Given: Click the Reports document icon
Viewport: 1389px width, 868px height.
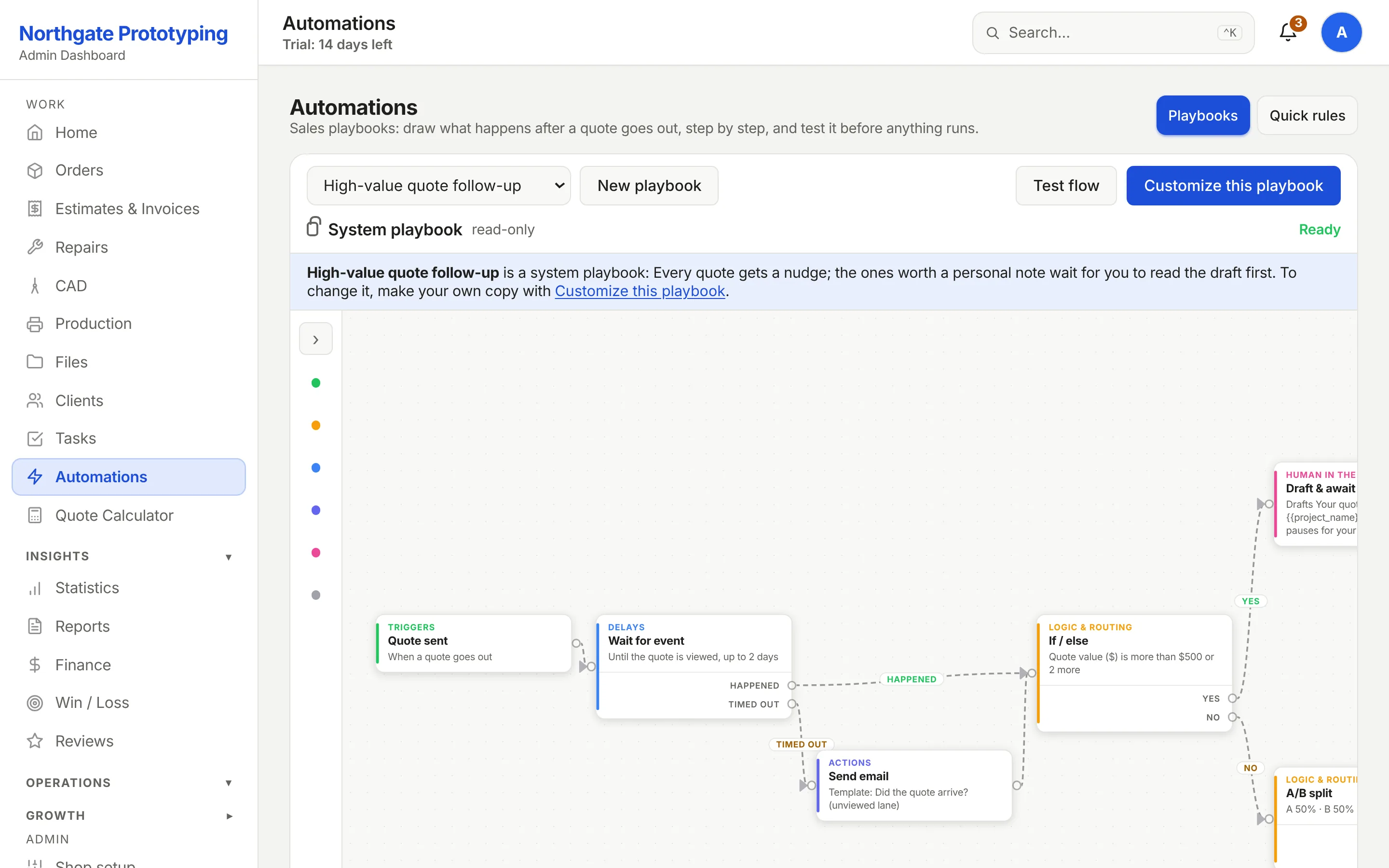Looking at the screenshot, I should pos(35,626).
